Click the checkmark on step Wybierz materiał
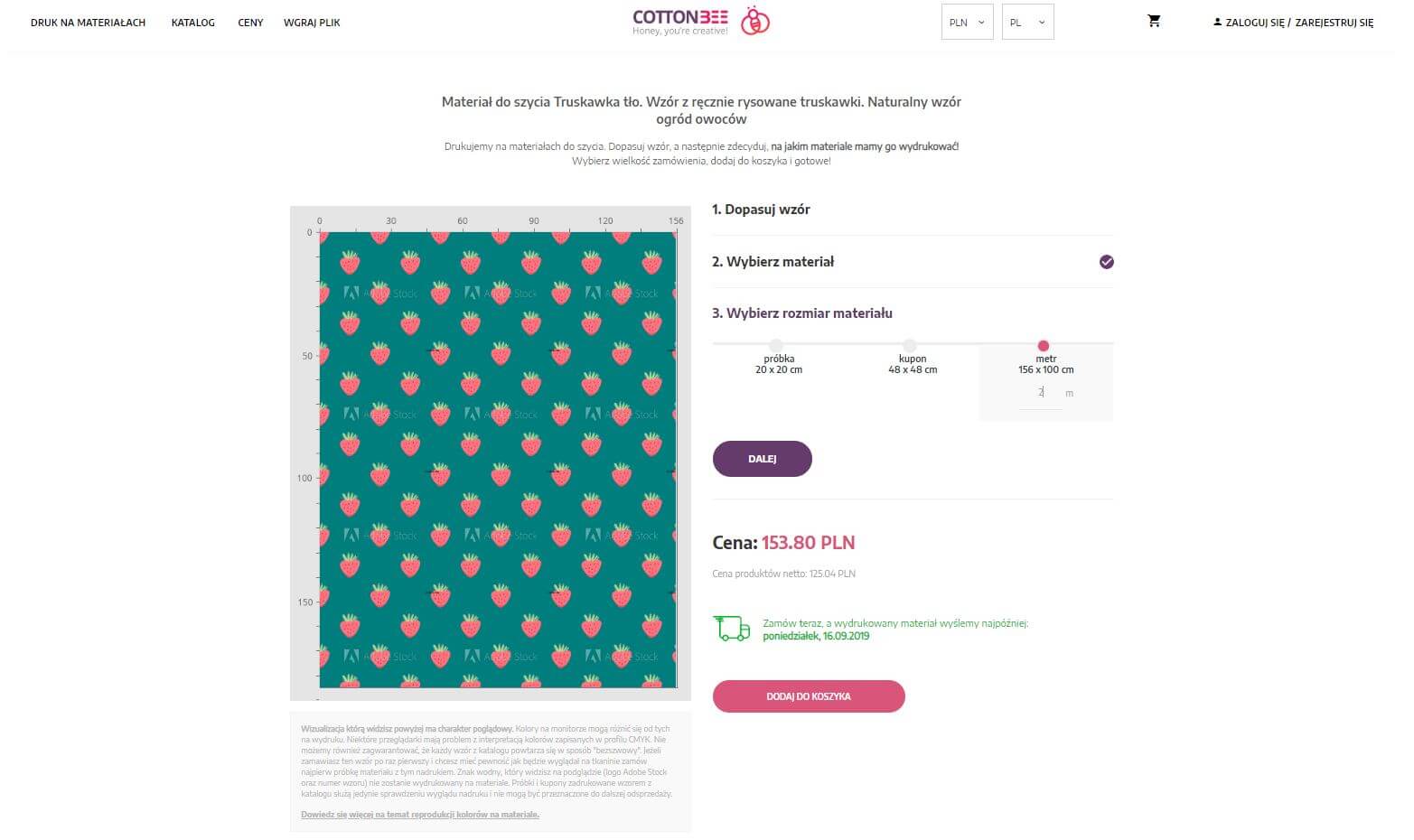Viewport: 1414px width, 840px height. coord(1106,262)
